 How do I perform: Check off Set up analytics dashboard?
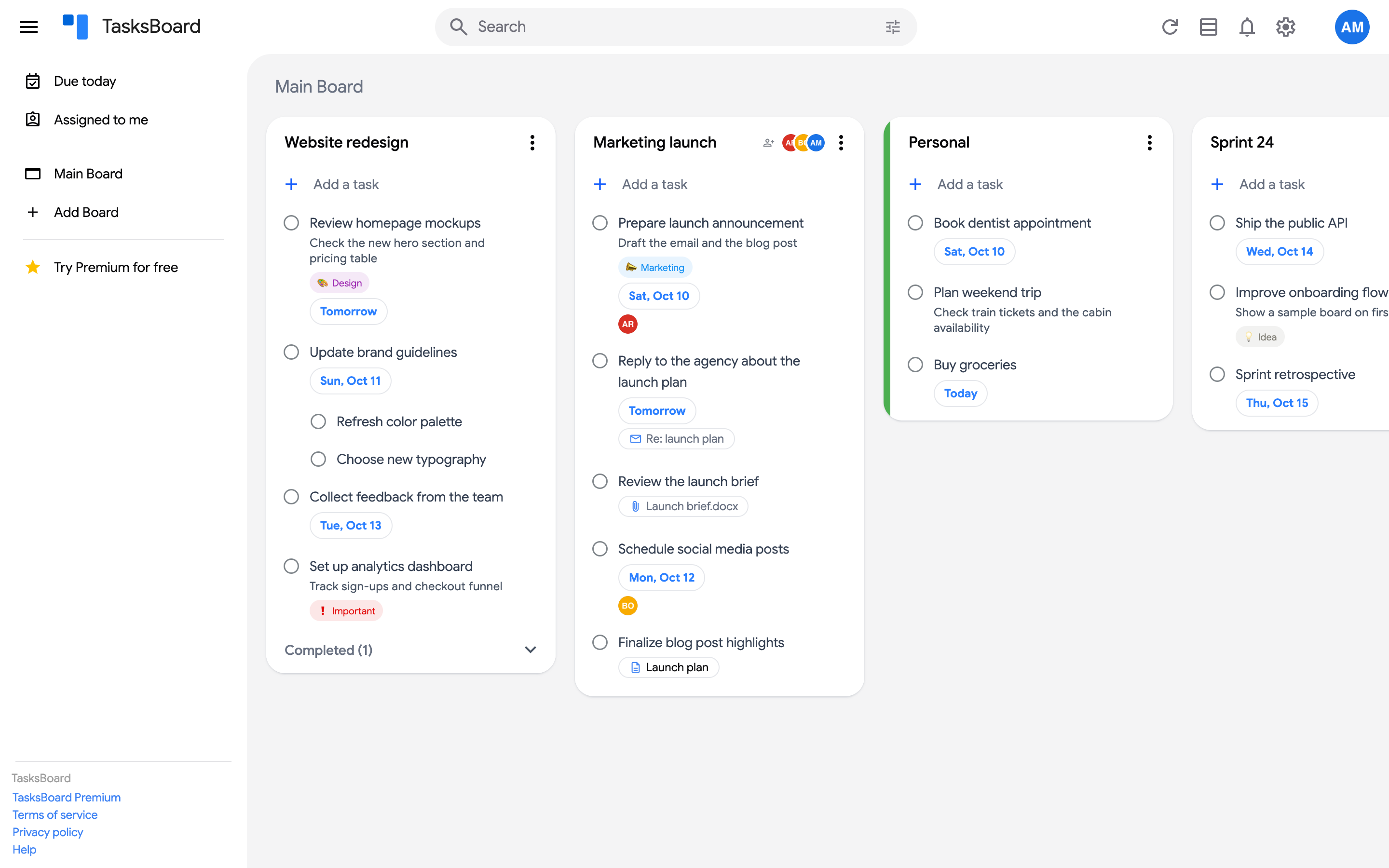292,566
